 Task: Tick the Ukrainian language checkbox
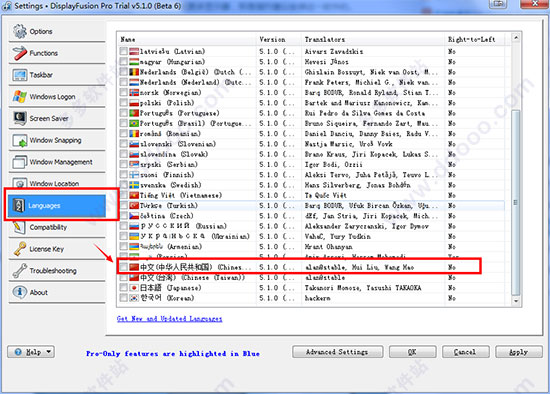123,236
